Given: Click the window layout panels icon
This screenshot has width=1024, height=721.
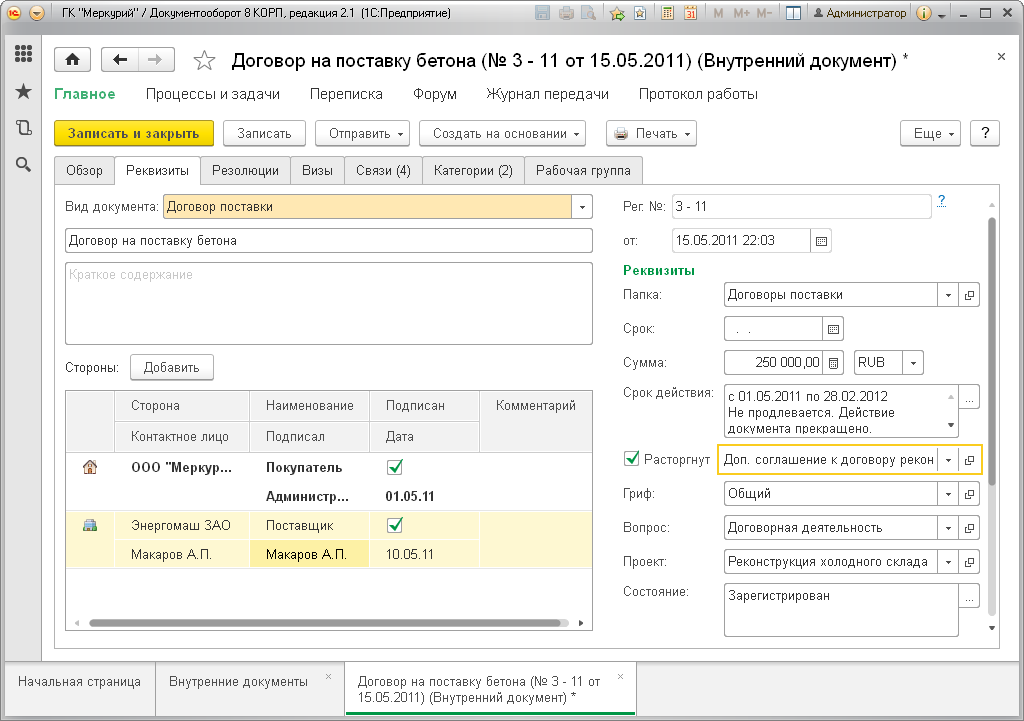Looking at the screenshot, I should 793,13.
